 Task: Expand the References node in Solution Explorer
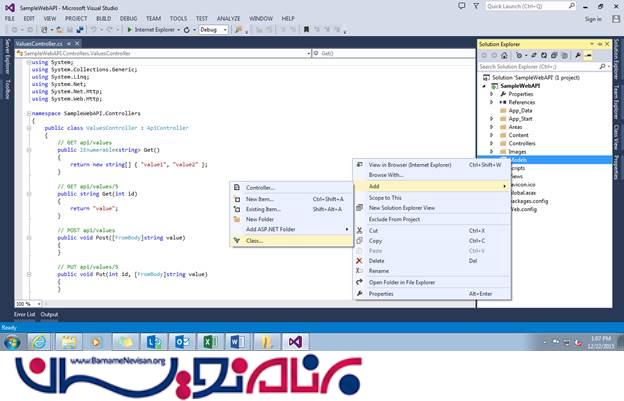[x=491, y=102]
